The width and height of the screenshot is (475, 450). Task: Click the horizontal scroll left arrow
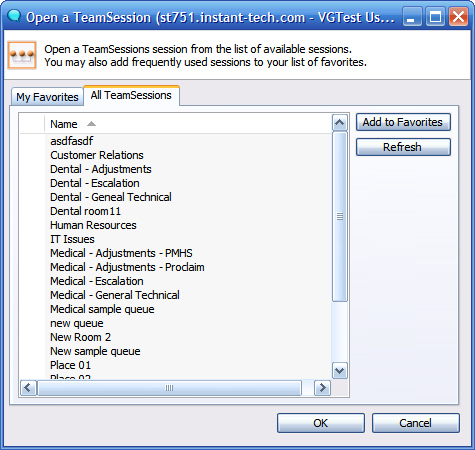(28, 388)
